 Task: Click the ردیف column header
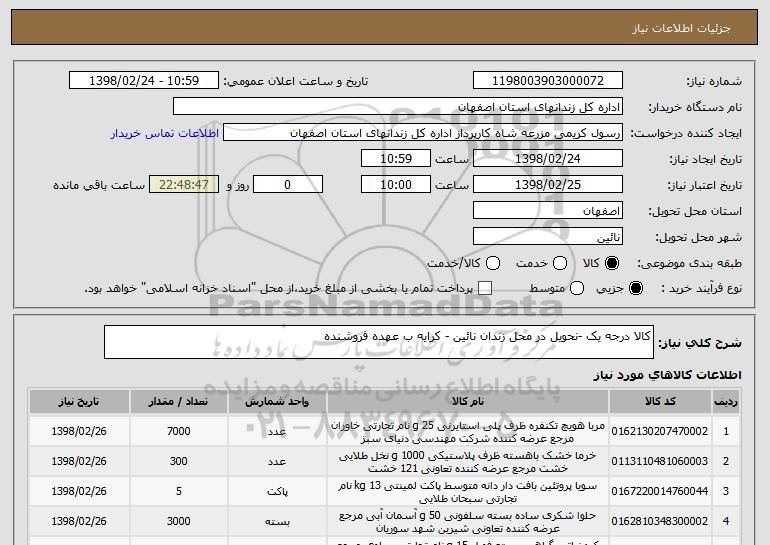click(x=726, y=402)
